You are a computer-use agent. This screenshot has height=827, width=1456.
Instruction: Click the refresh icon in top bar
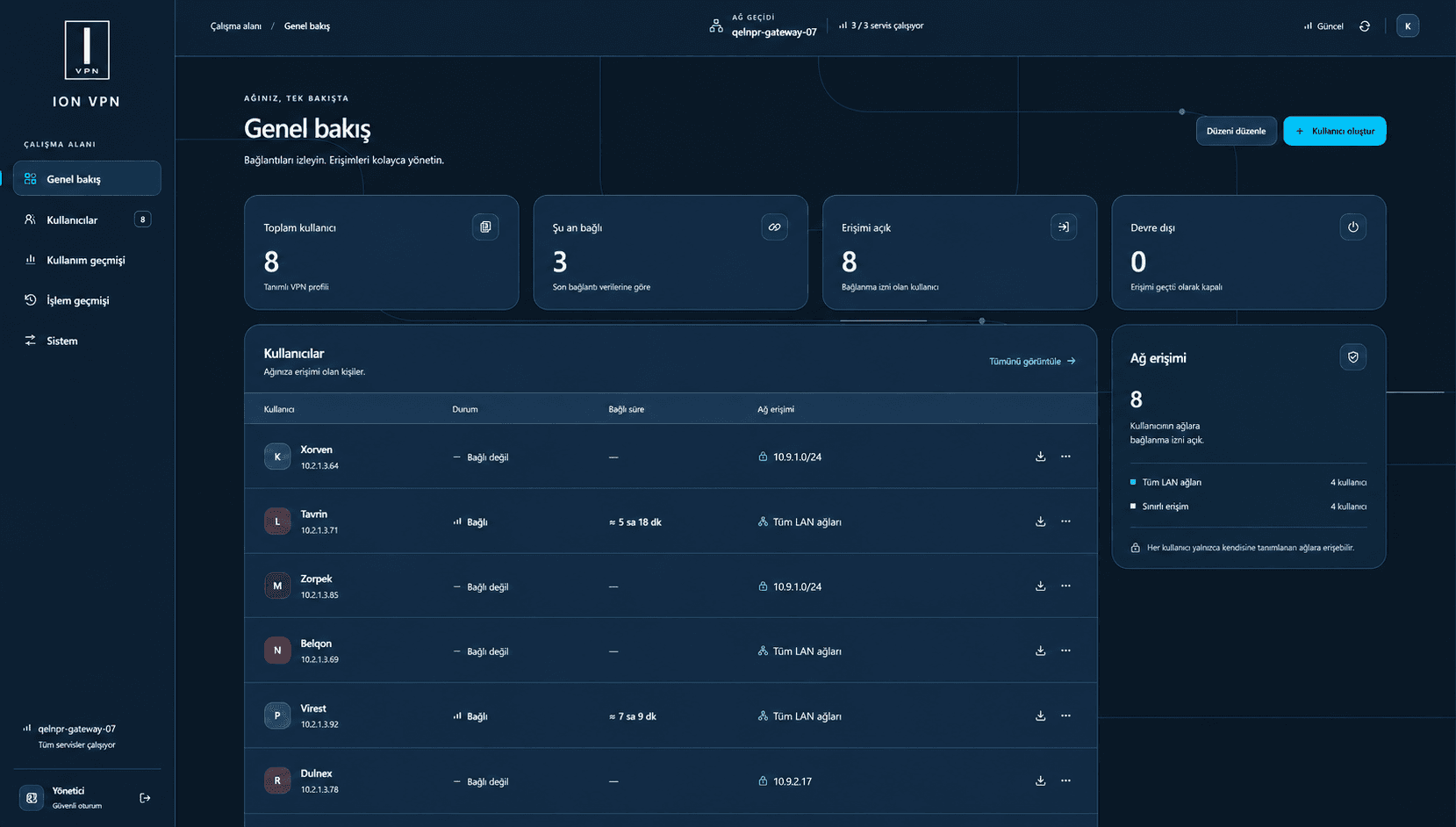click(1365, 26)
